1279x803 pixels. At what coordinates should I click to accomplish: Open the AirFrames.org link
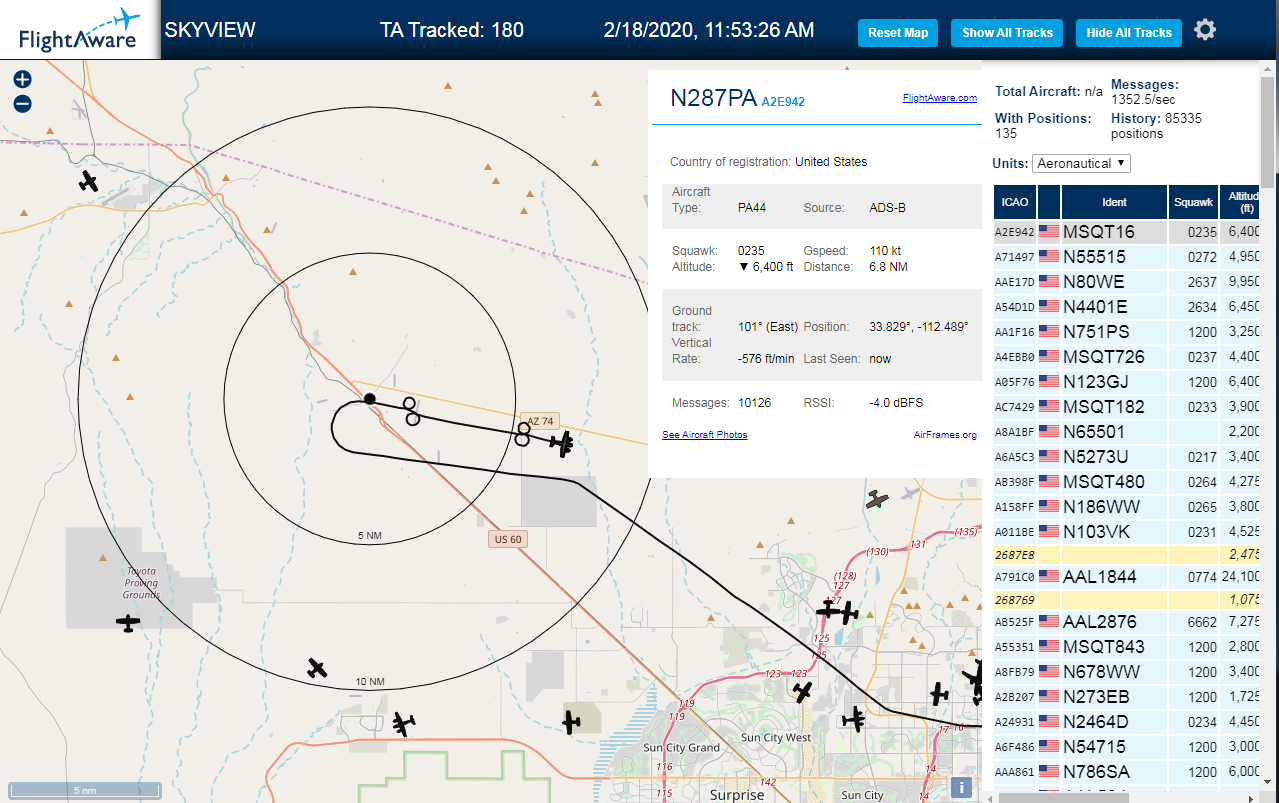point(945,435)
